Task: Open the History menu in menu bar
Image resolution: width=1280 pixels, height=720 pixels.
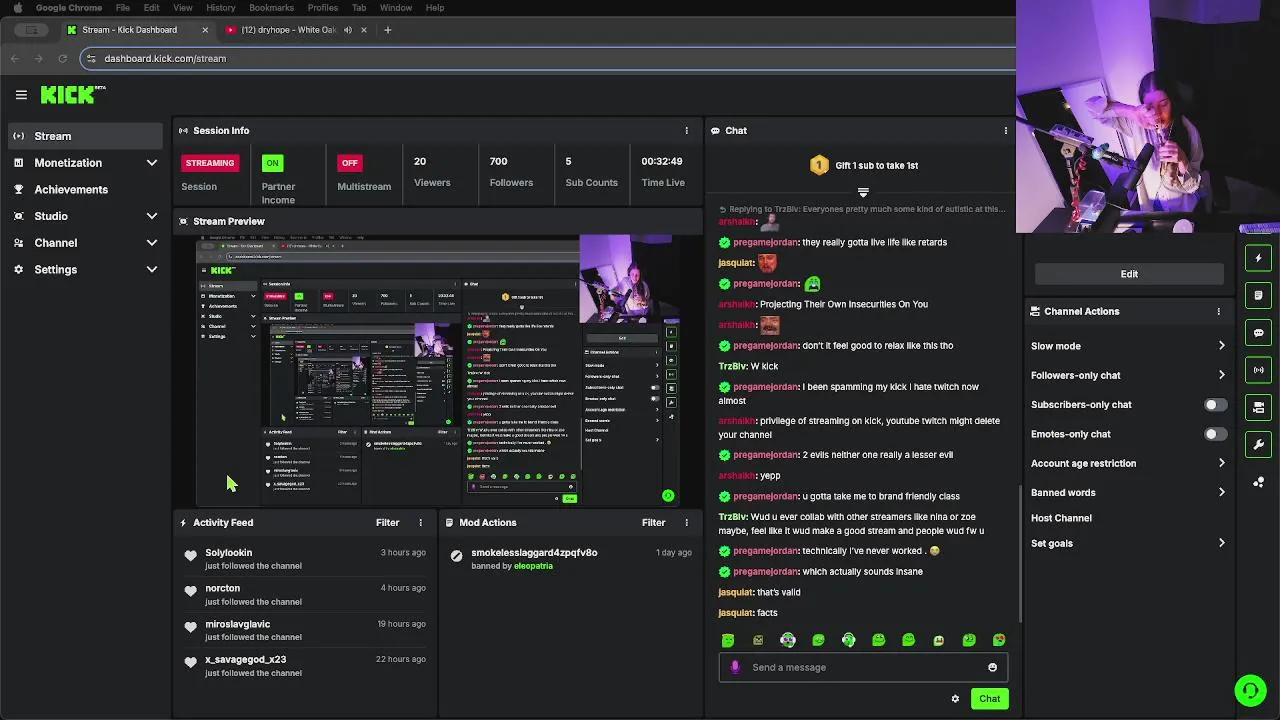Action: (x=220, y=8)
